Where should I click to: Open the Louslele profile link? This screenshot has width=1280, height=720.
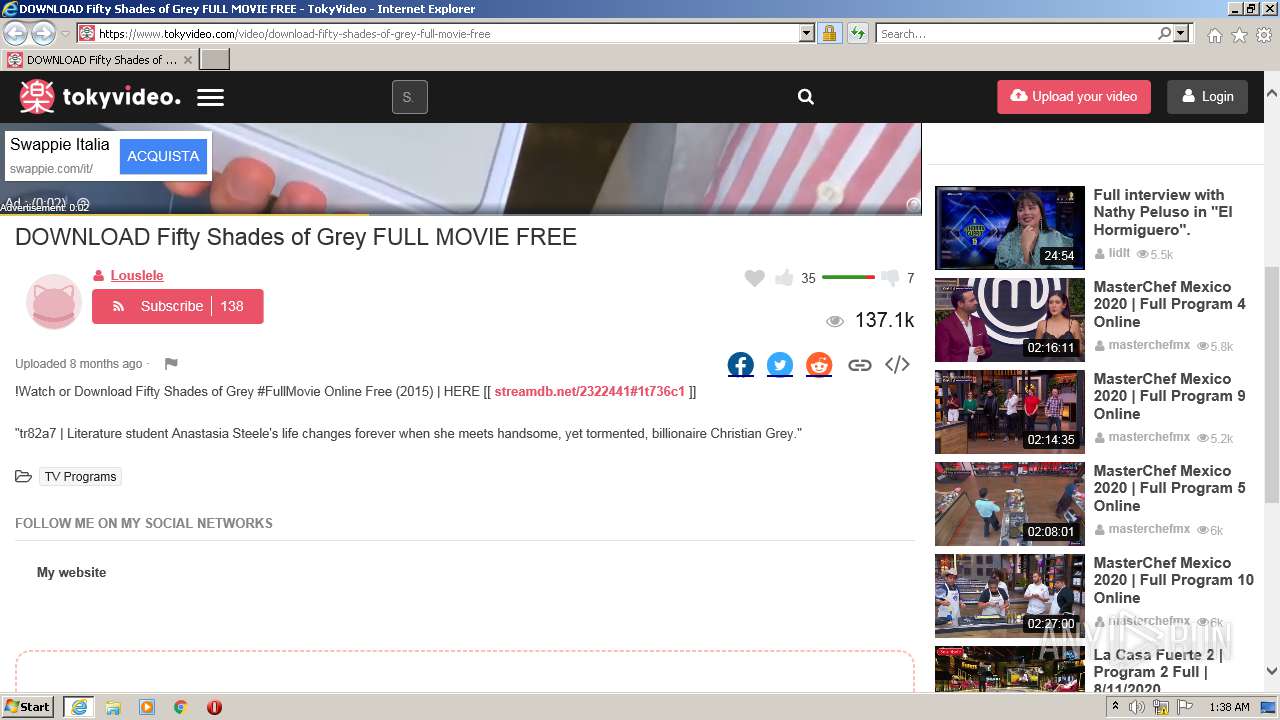(137, 275)
